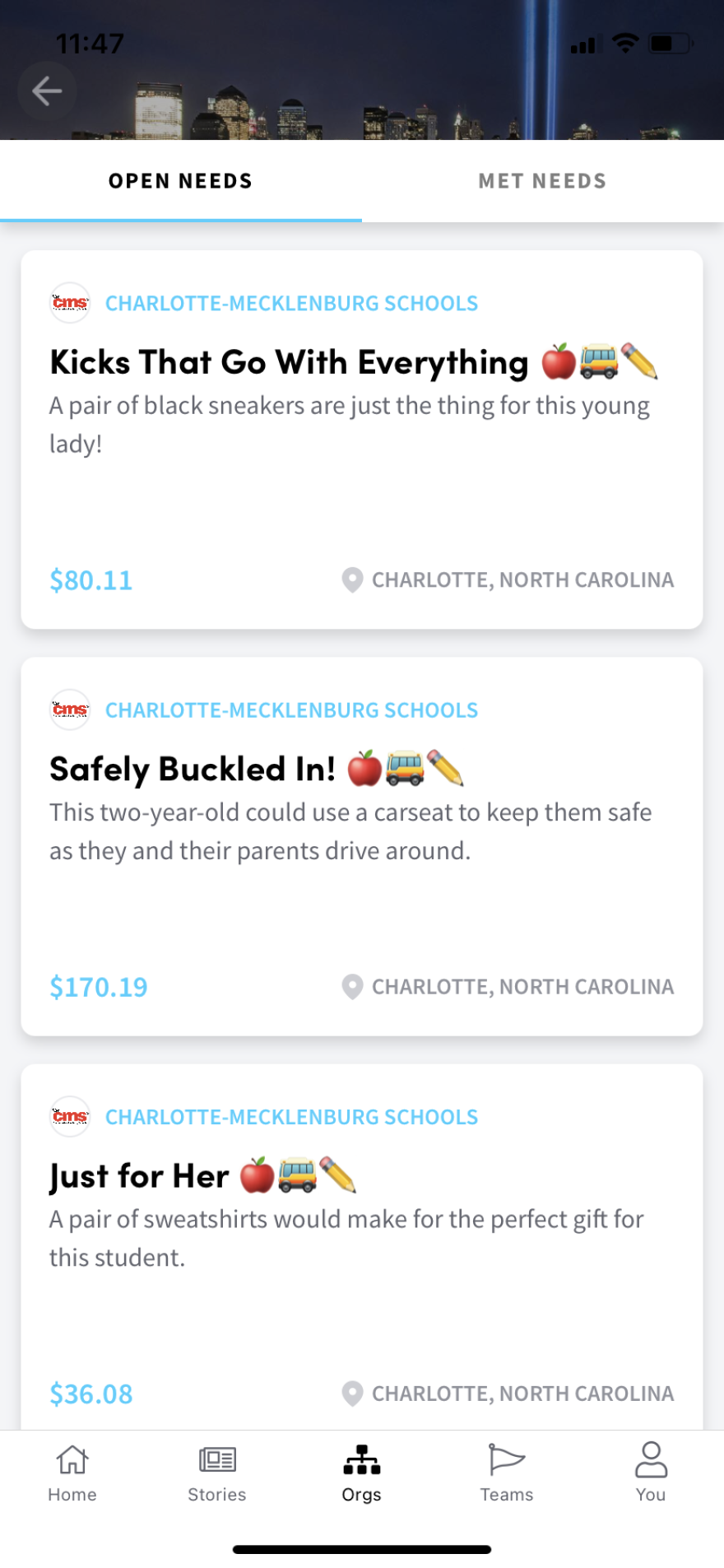Open Charlotte-Mecklenburg Schools link on first card
Image resolution: width=724 pixels, height=1568 pixels.
click(291, 304)
